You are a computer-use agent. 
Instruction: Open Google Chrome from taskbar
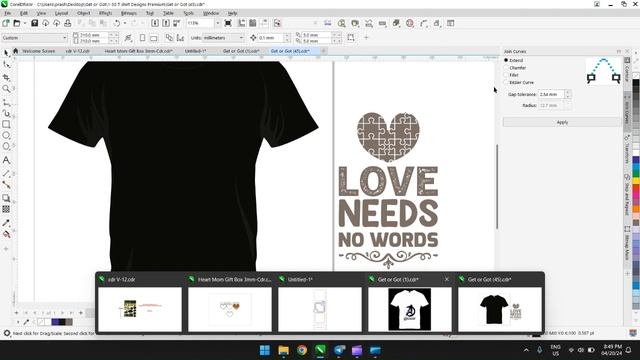click(x=302, y=350)
